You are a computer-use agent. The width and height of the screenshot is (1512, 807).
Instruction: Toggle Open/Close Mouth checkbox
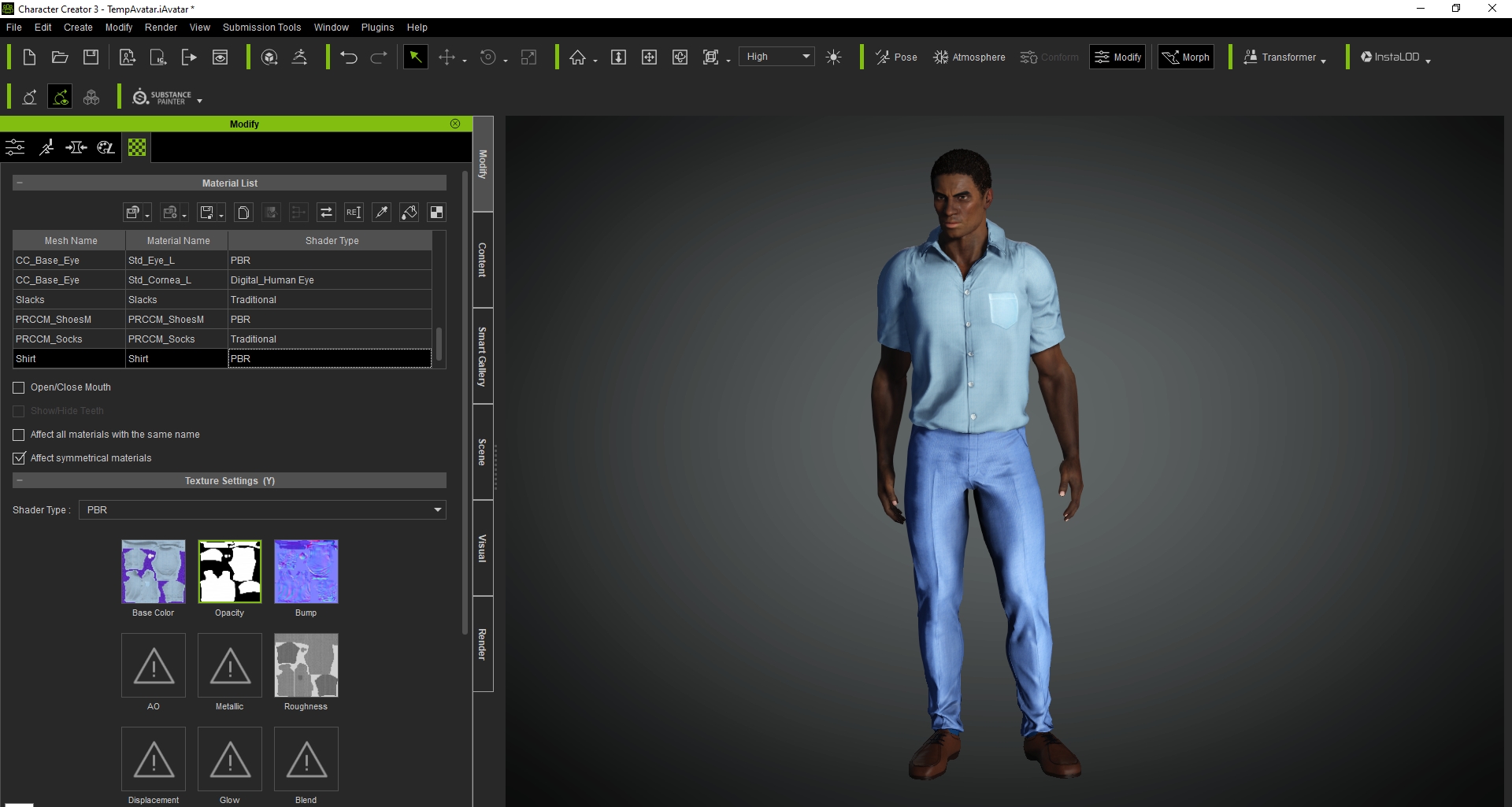19,387
